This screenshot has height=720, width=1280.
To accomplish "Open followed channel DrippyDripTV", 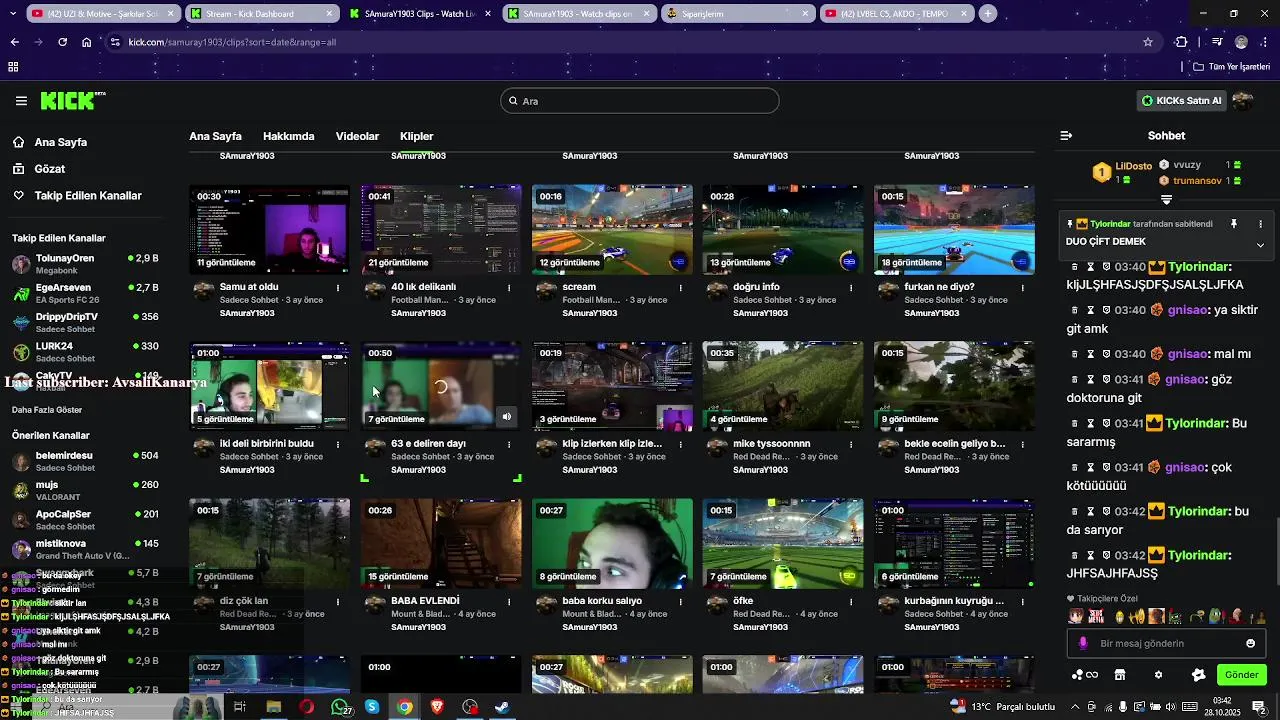I will pyautogui.click(x=85, y=322).
